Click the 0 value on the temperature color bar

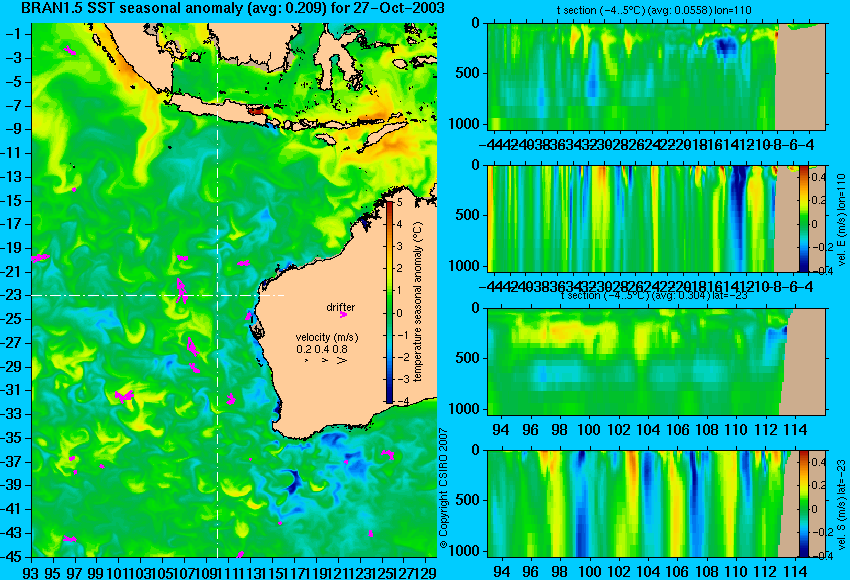coord(400,313)
